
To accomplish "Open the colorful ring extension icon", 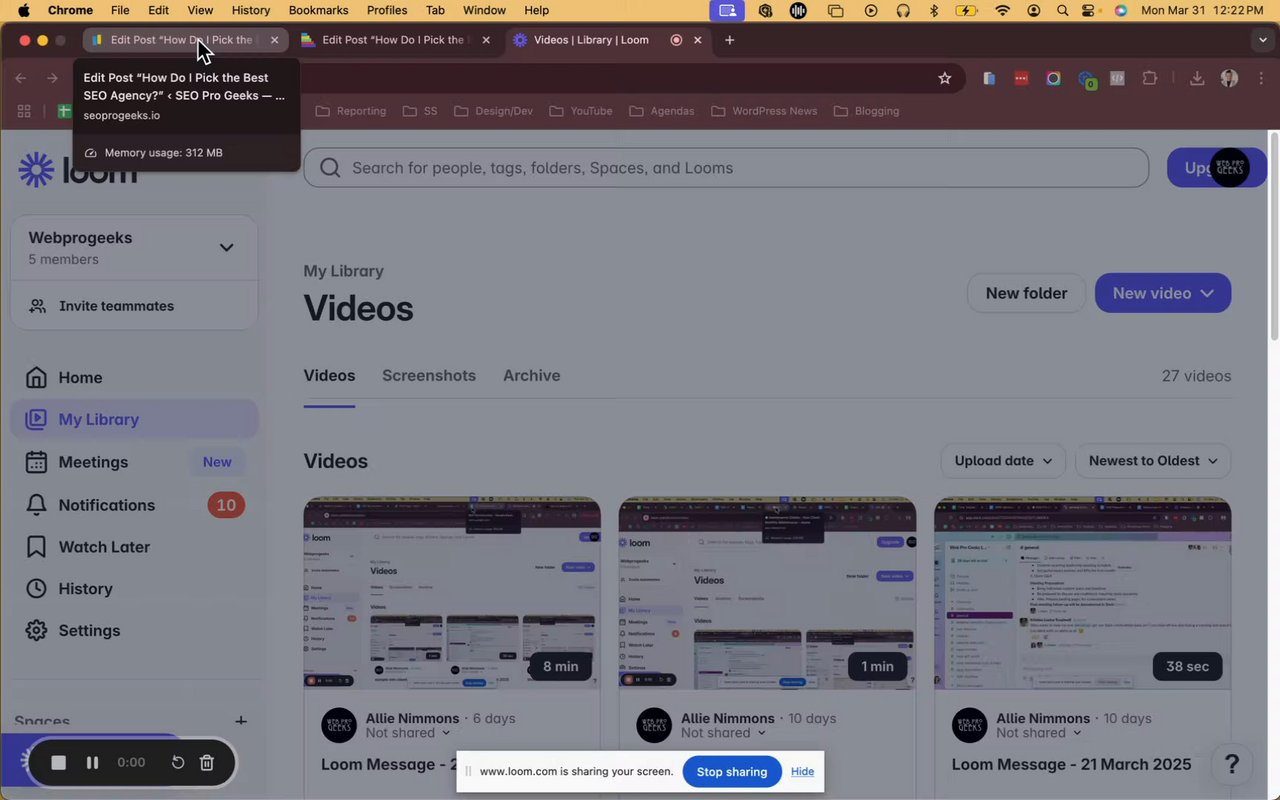I will [x=1053, y=78].
